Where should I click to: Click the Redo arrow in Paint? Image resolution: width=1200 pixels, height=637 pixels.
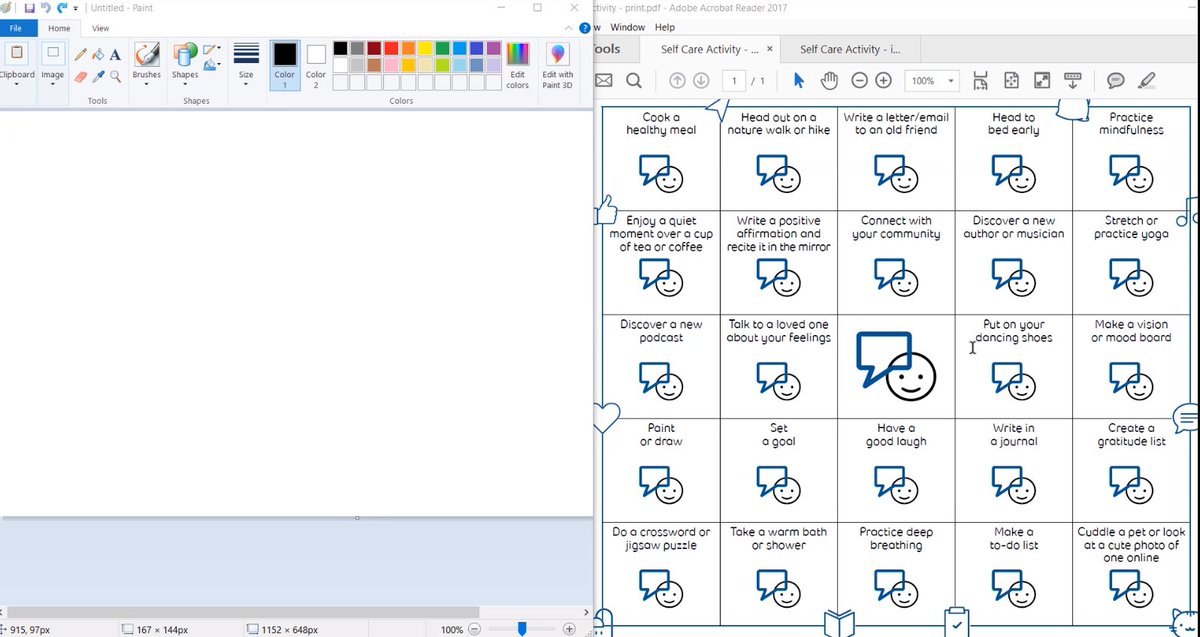62,8
